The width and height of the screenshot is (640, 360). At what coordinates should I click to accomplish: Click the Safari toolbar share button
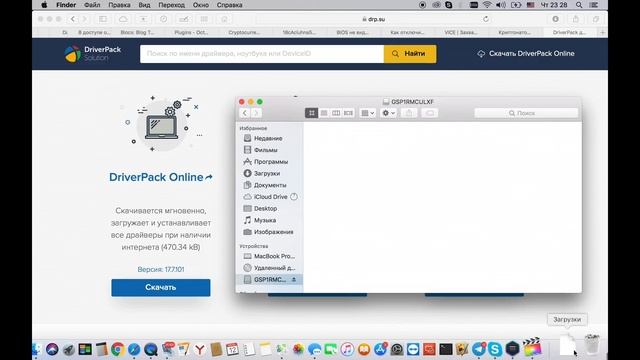(576, 19)
